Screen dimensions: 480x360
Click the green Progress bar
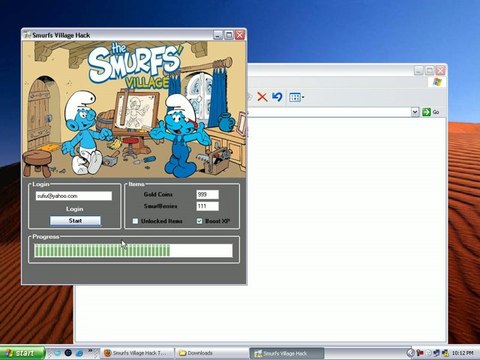point(133,250)
